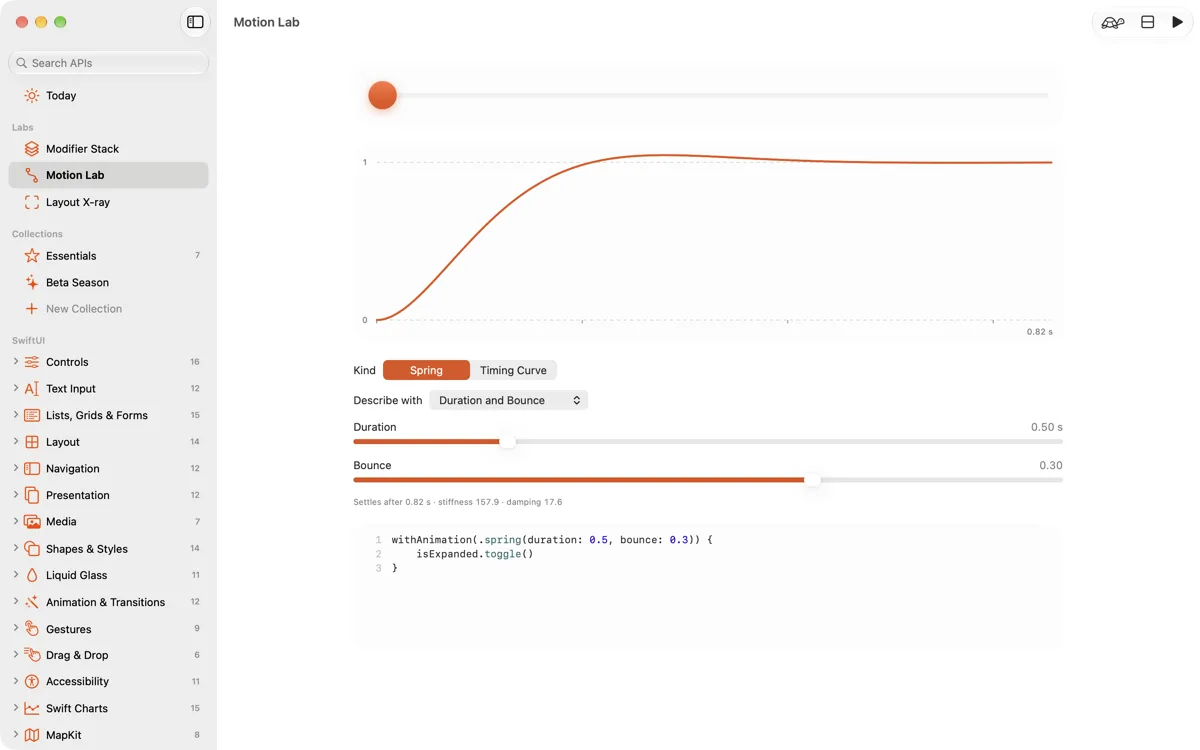Expand the Media category
Viewport: 1200px width, 750px height.
pos(15,522)
